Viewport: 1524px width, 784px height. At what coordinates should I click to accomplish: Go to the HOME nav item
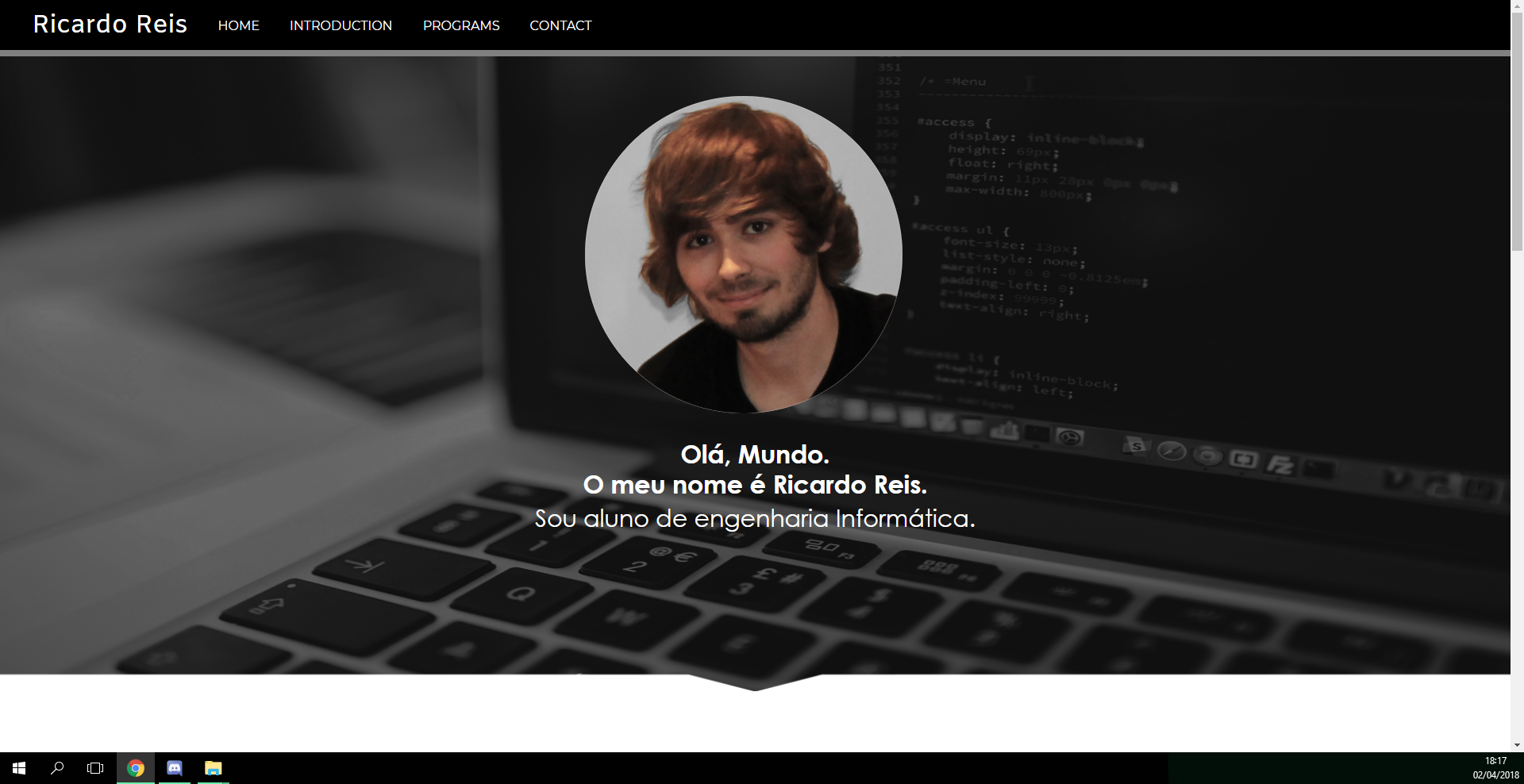pyautogui.click(x=238, y=25)
